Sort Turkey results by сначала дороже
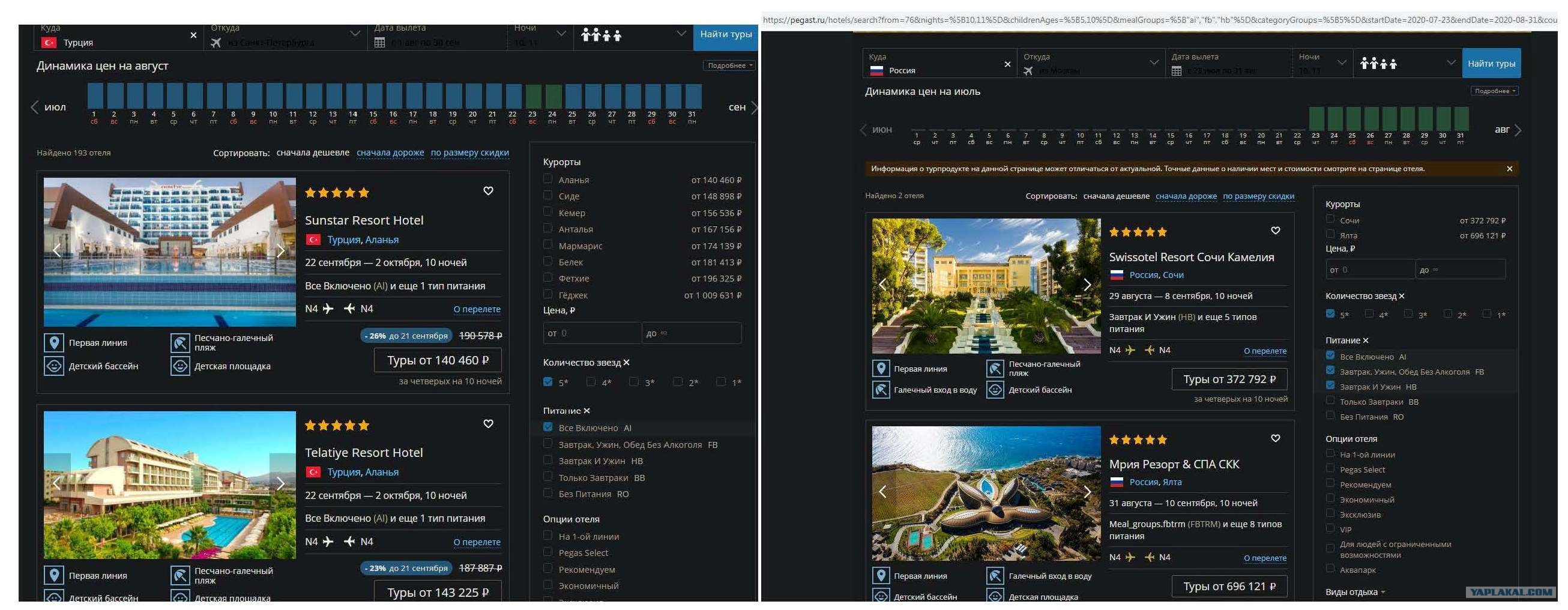 [x=390, y=153]
